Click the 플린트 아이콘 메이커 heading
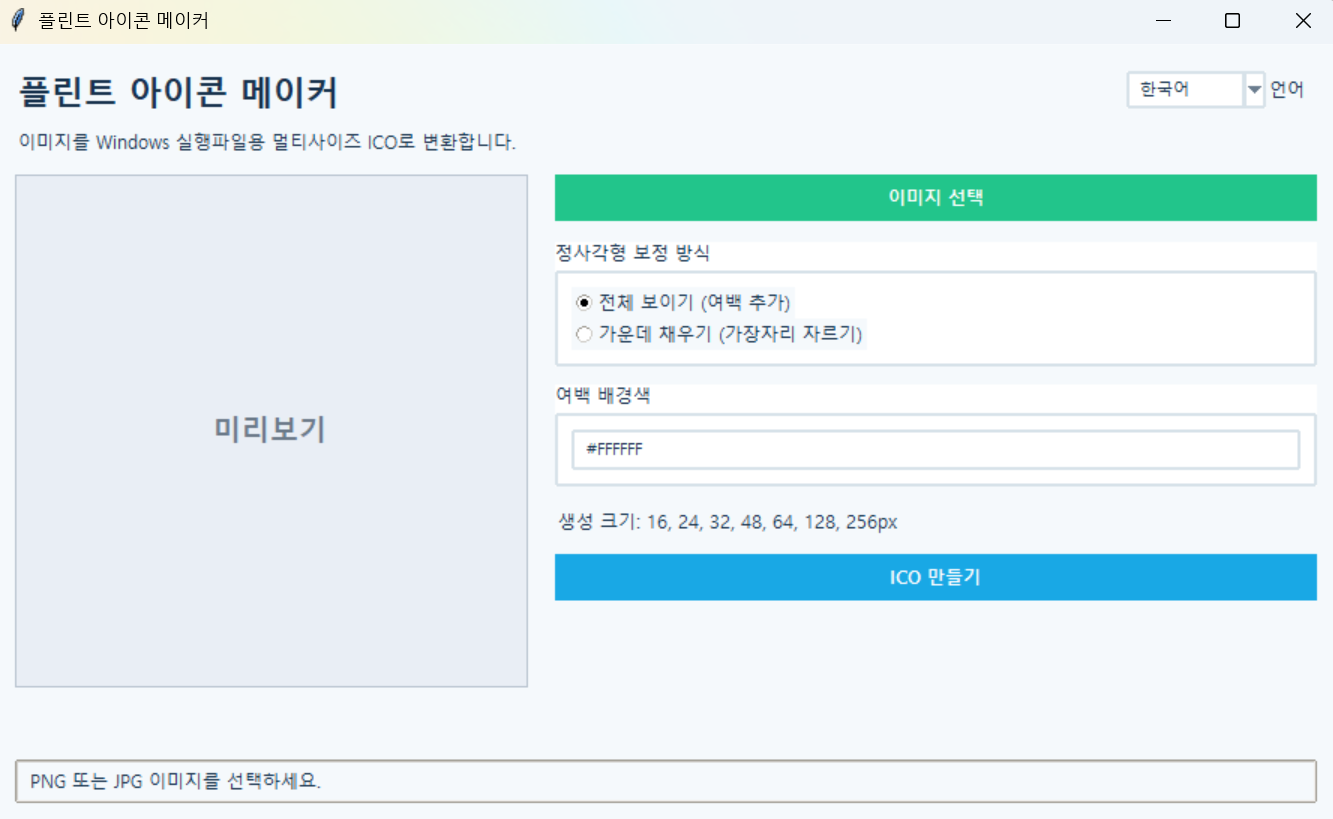 pyautogui.click(x=178, y=93)
